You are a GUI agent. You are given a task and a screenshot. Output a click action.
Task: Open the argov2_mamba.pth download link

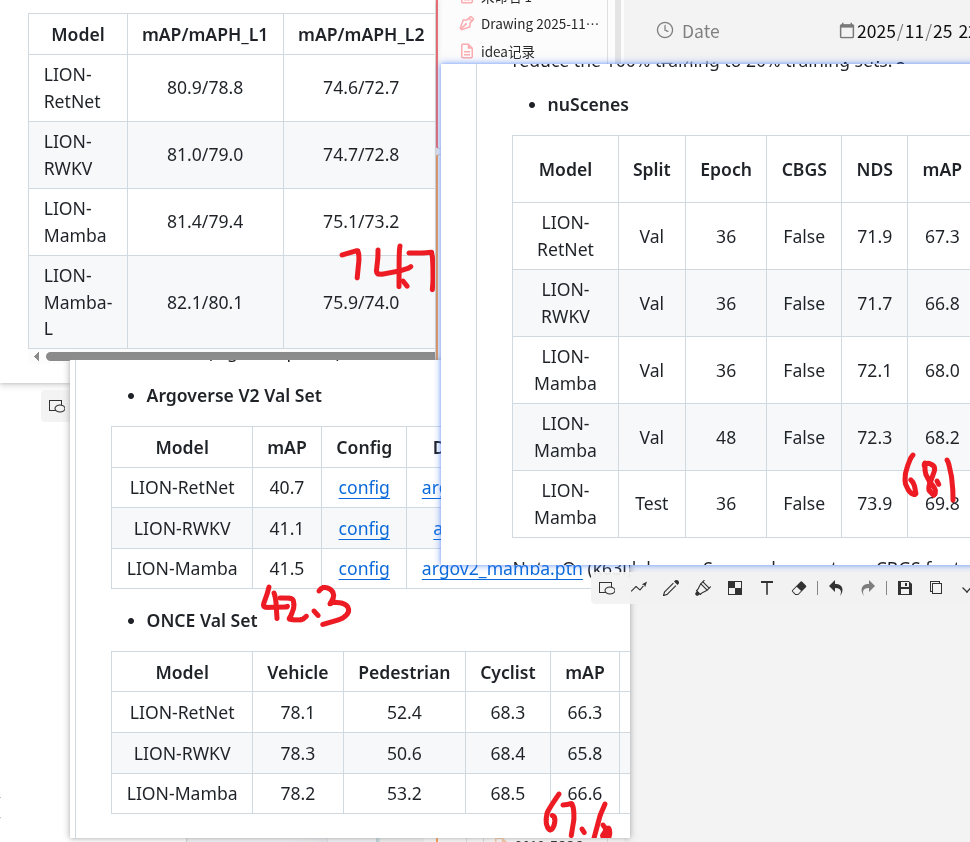502,569
